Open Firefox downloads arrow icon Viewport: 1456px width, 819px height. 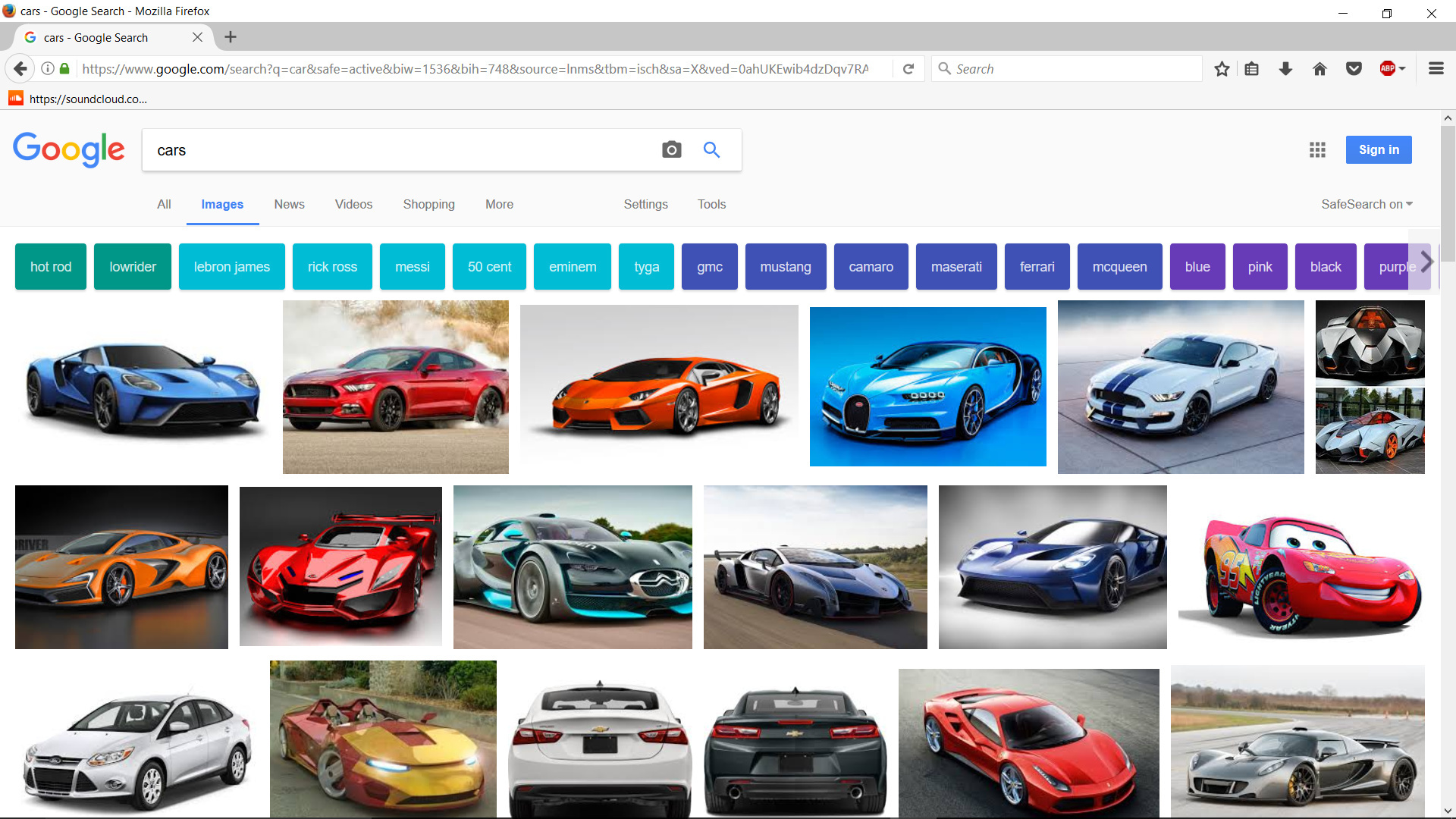tap(1285, 69)
